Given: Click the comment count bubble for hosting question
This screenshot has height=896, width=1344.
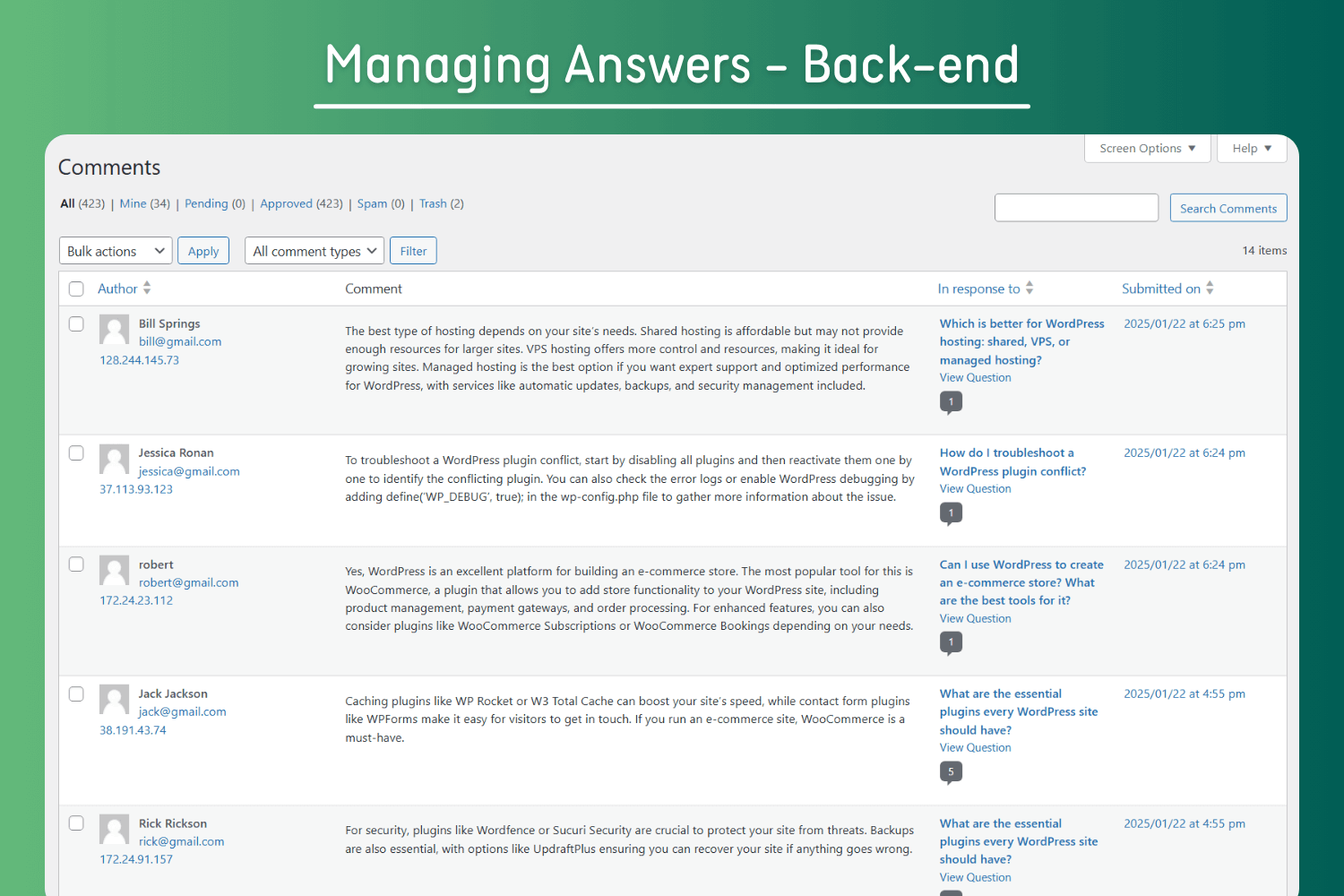Looking at the screenshot, I should pyautogui.click(x=951, y=402).
